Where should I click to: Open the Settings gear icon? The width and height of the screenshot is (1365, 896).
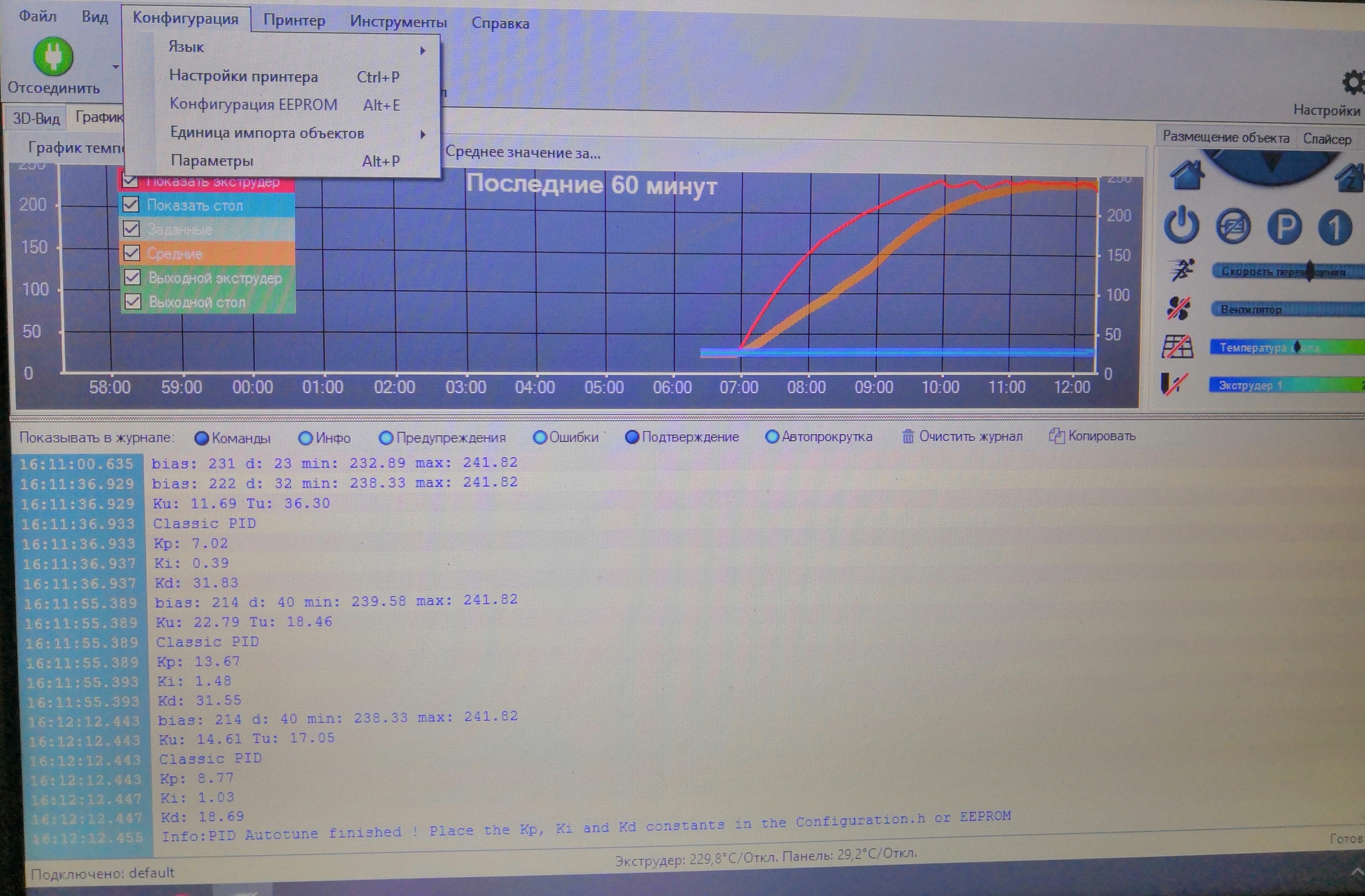(1353, 83)
